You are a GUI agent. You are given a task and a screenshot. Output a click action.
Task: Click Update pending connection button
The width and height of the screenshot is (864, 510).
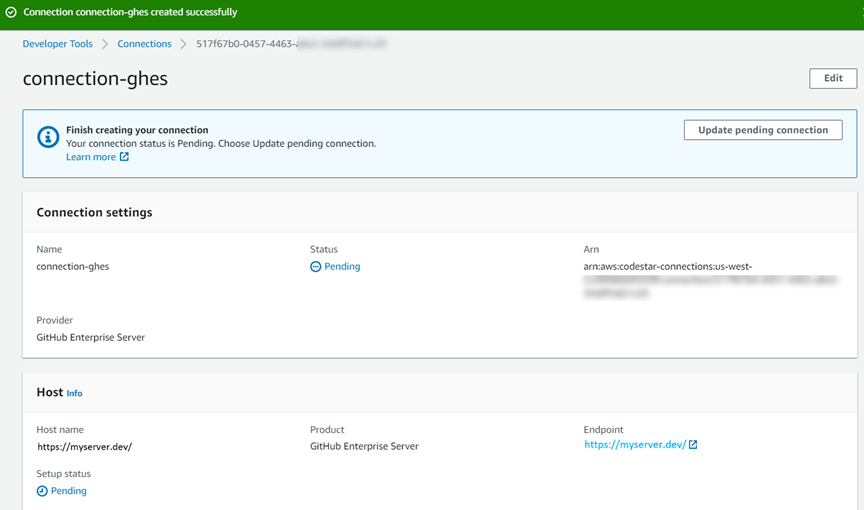pyautogui.click(x=763, y=130)
